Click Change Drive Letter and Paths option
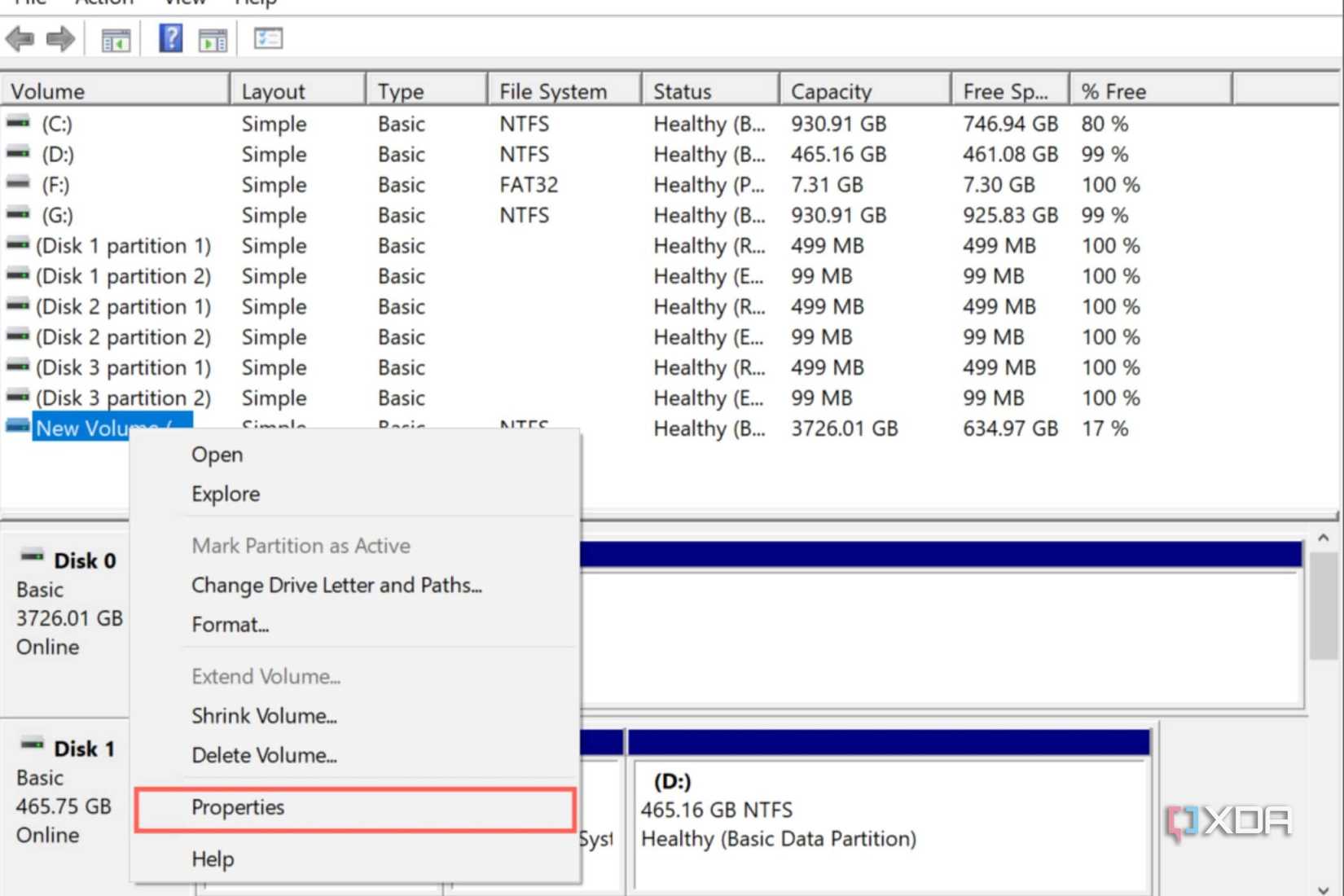Image resolution: width=1344 pixels, height=896 pixels. click(x=336, y=585)
